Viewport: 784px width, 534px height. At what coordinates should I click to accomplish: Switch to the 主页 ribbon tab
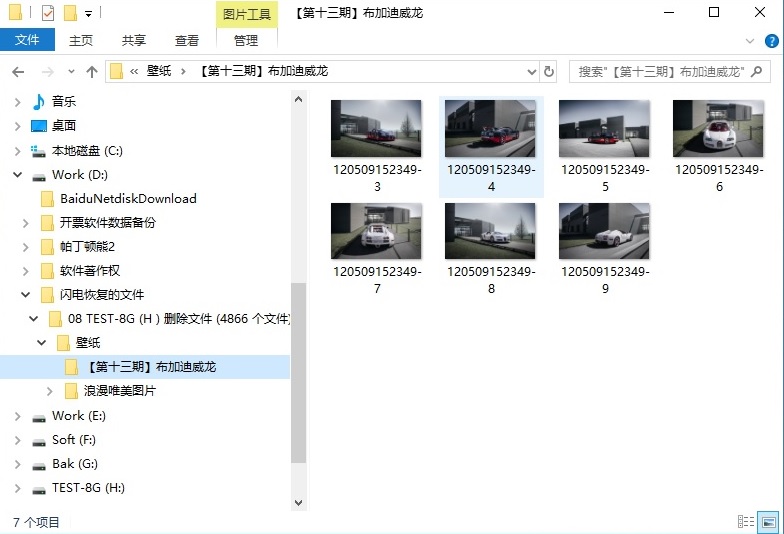80,40
